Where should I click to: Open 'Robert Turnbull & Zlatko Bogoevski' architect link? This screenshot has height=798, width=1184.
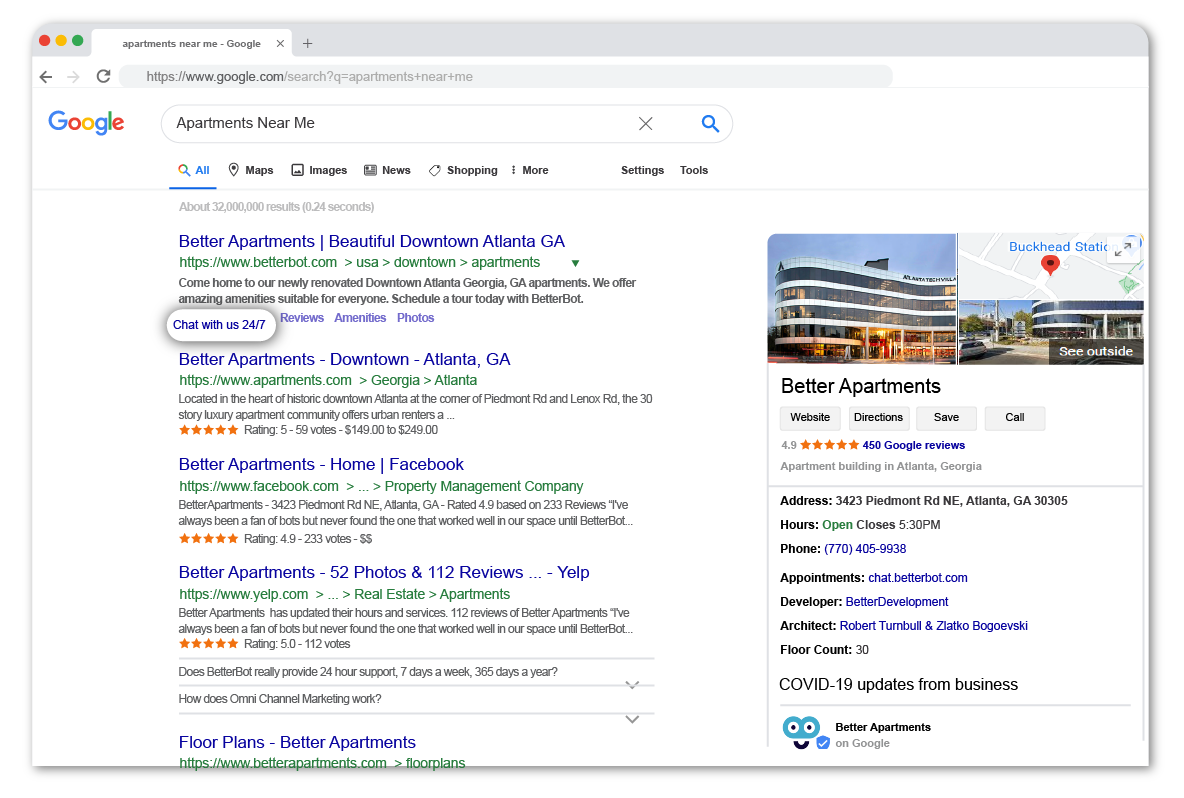point(933,626)
